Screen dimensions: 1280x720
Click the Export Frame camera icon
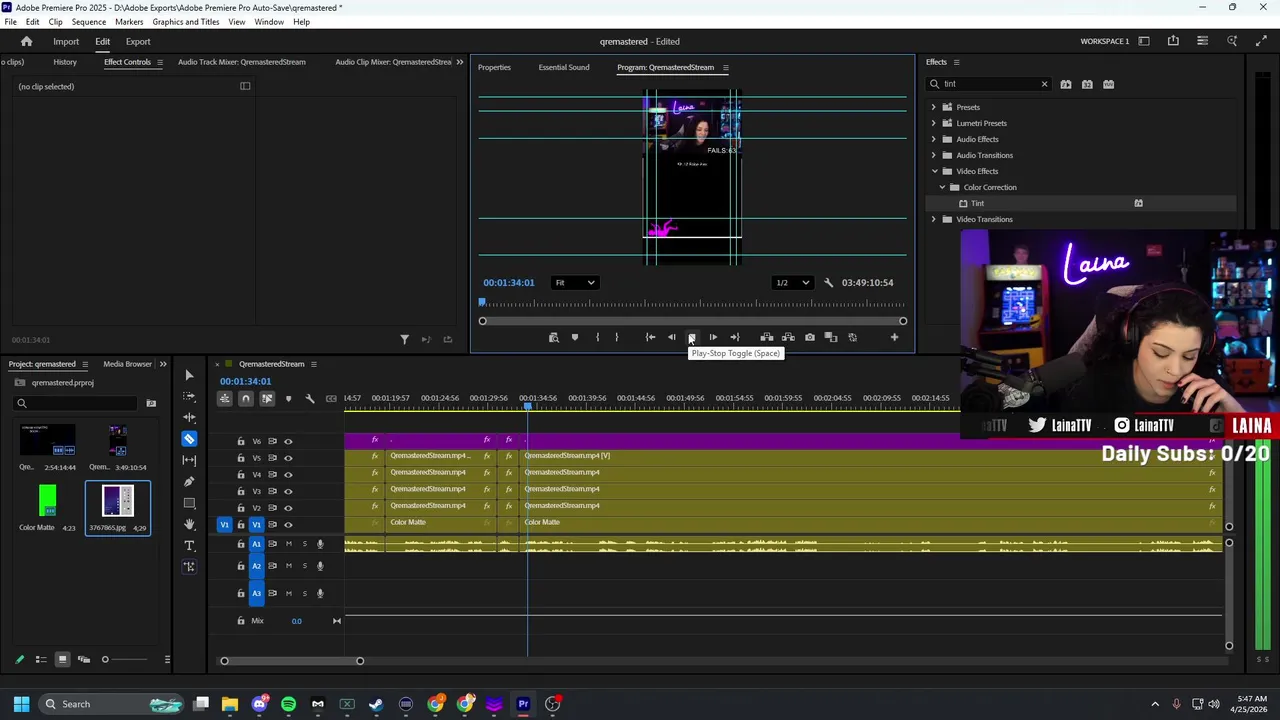[x=810, y=337]
